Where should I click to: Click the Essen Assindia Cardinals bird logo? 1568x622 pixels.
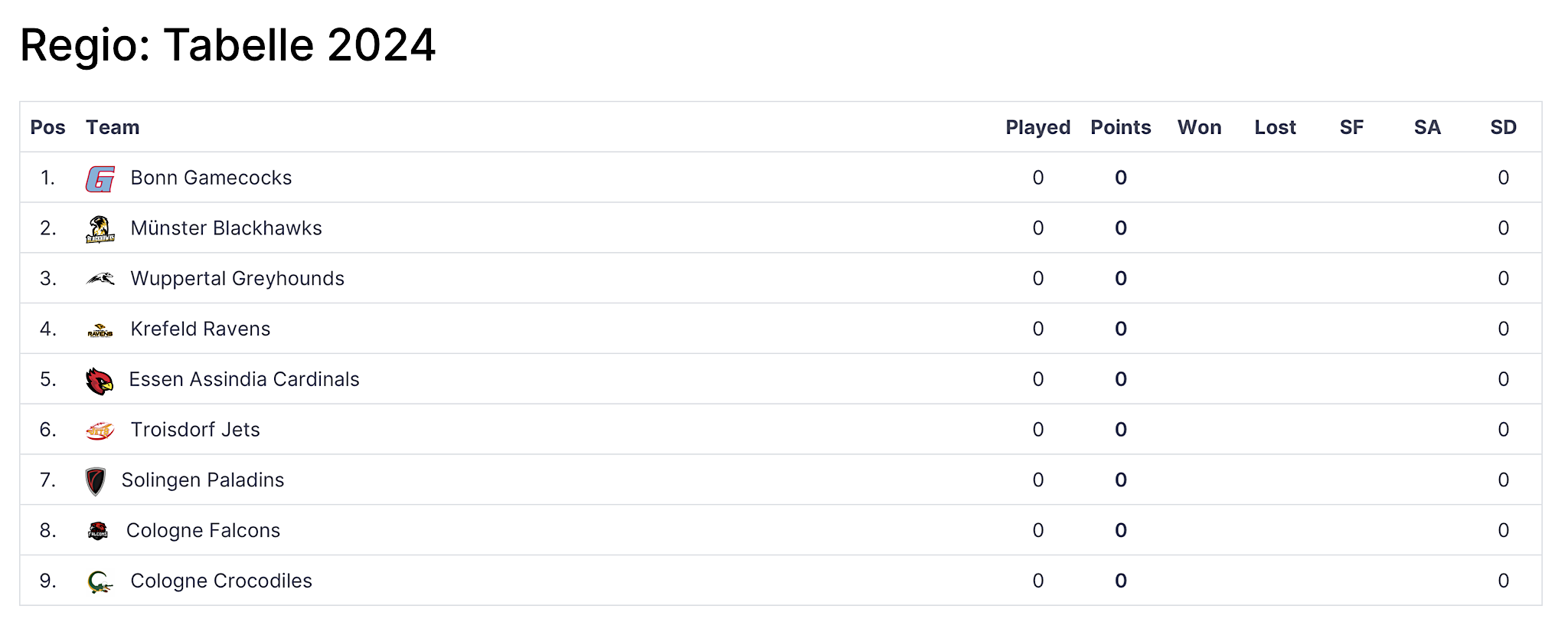click(x=100, y=381)
